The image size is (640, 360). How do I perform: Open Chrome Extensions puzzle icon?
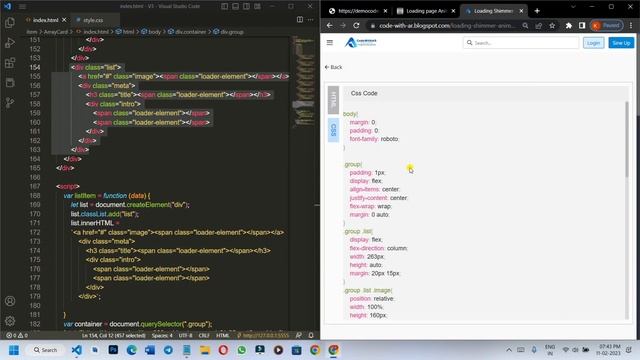pos(569,25)
